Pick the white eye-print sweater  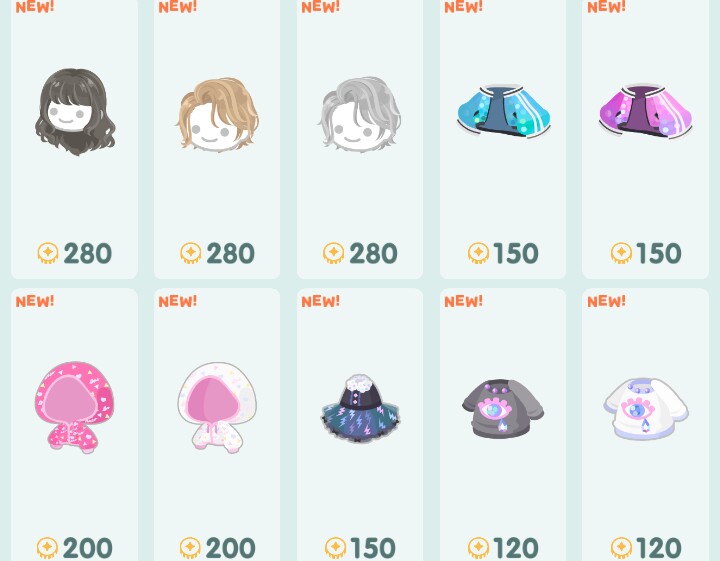click(646, 408)
